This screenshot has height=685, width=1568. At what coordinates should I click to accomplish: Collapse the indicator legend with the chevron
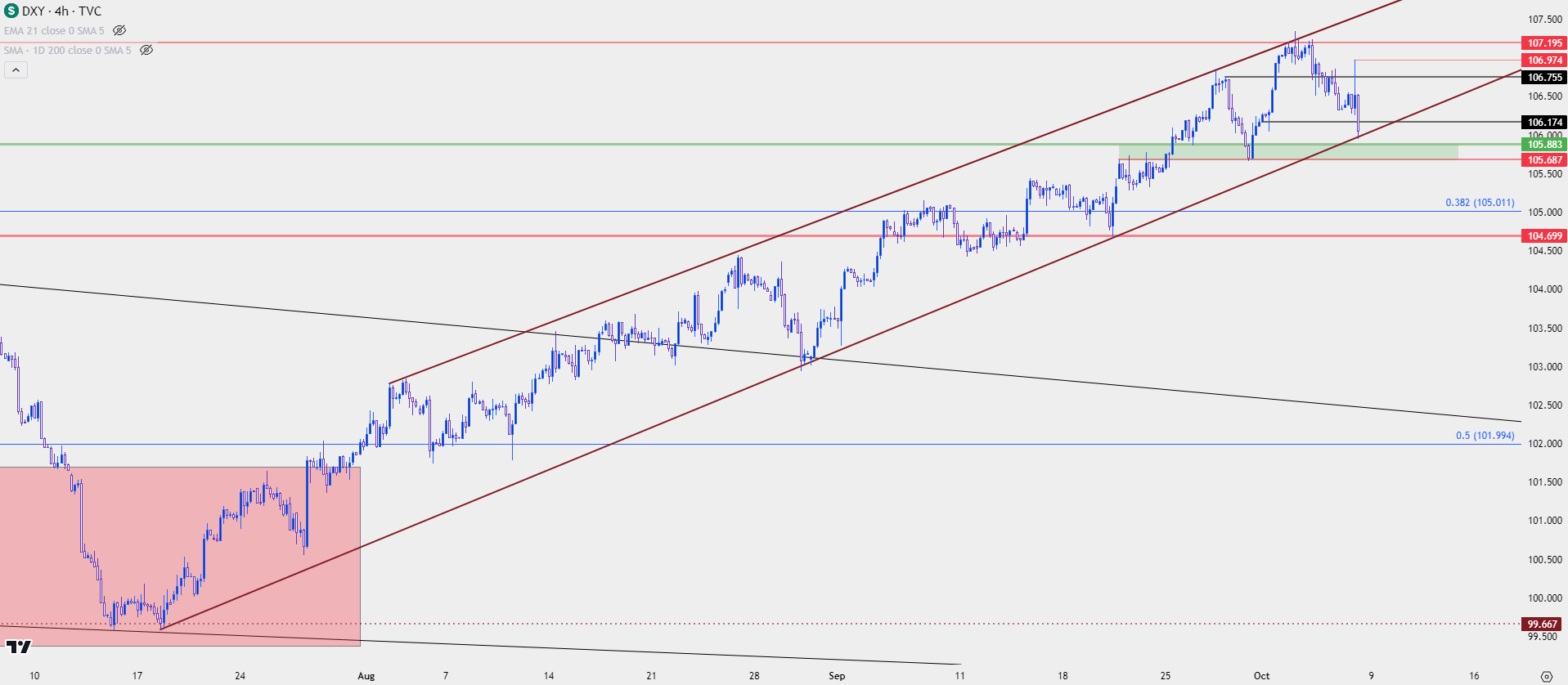tap(16, 70)
